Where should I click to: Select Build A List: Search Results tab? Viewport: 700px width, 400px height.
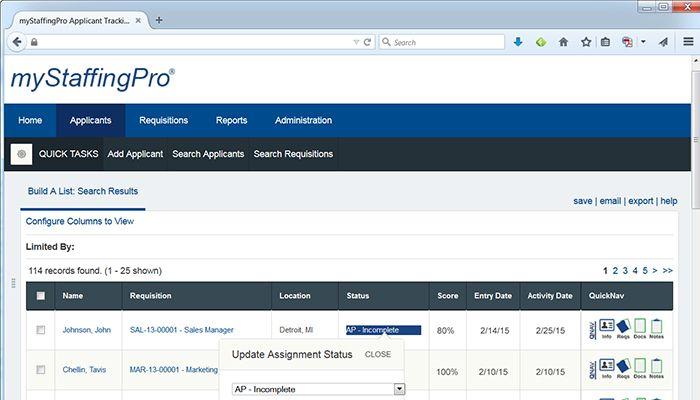[x=83, y=191]
